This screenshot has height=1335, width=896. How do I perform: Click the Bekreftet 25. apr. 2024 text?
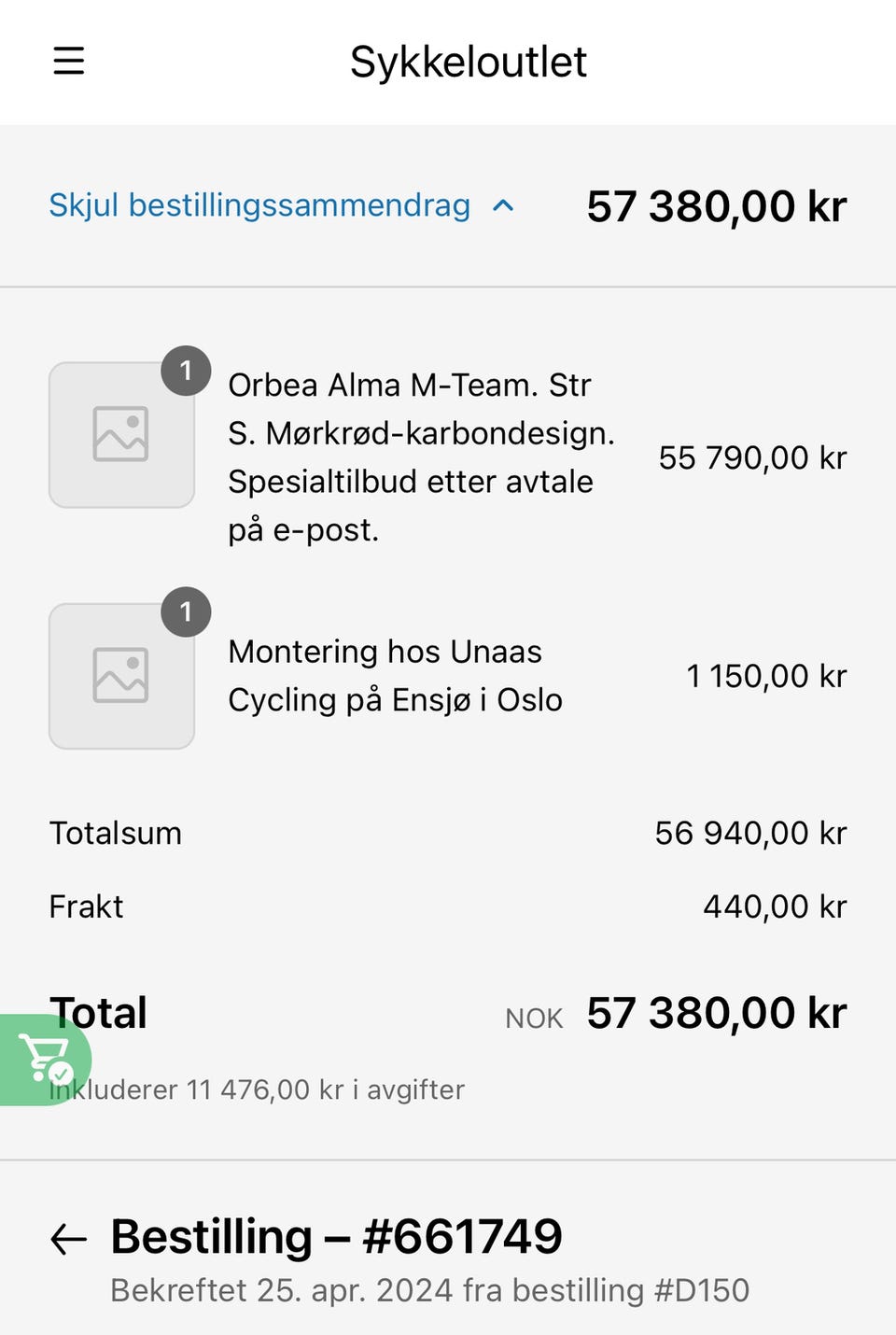pyautogui.click(x=429, y=1290)
